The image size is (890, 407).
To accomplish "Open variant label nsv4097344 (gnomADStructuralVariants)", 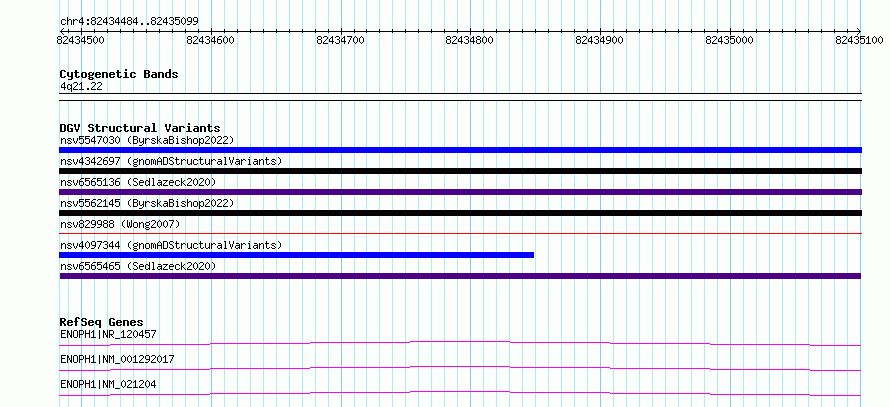I will [x=171, y=245].
